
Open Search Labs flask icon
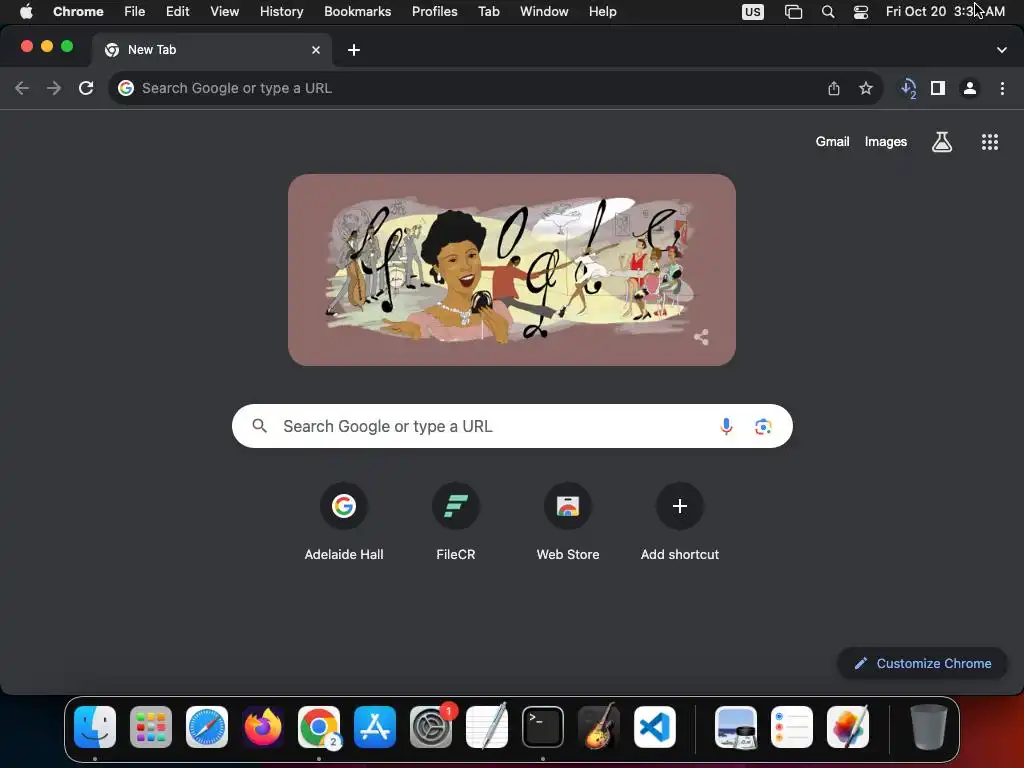click(x=942, y=142)
